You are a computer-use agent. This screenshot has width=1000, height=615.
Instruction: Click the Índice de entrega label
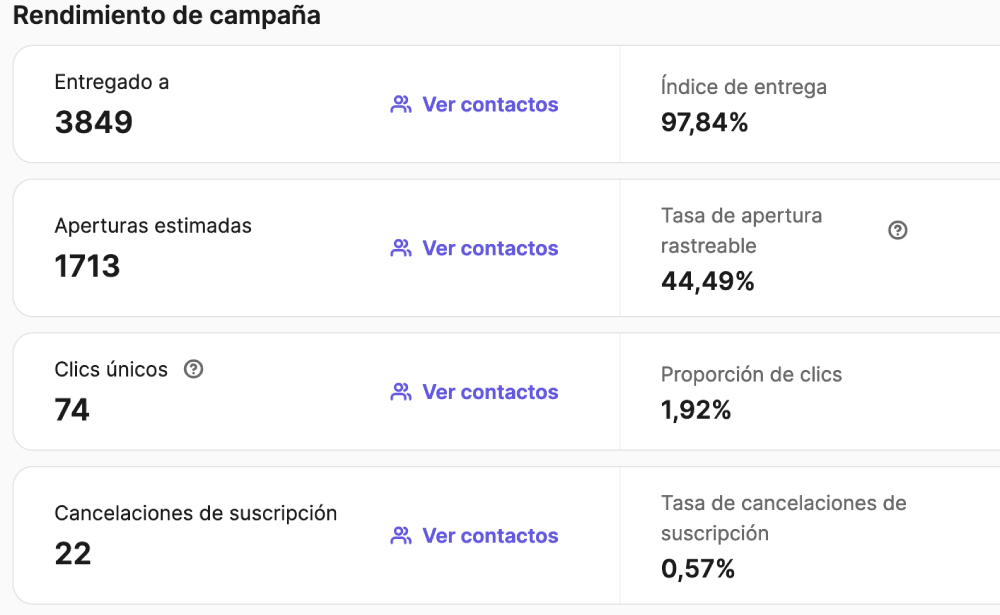click(744, 86)
